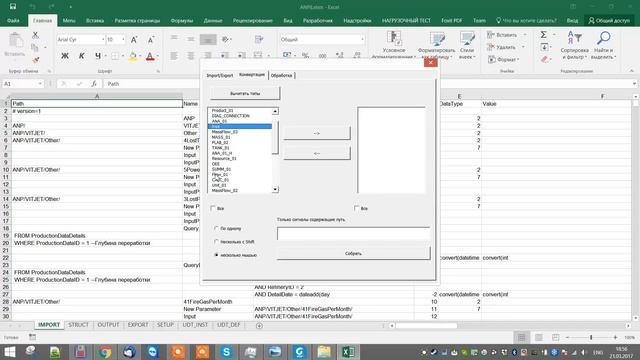Image resolution: width=640 pixels, height=360 pixels.
Task: Click the Orientation text-angle icon
Action: click(x=225, y=40)
